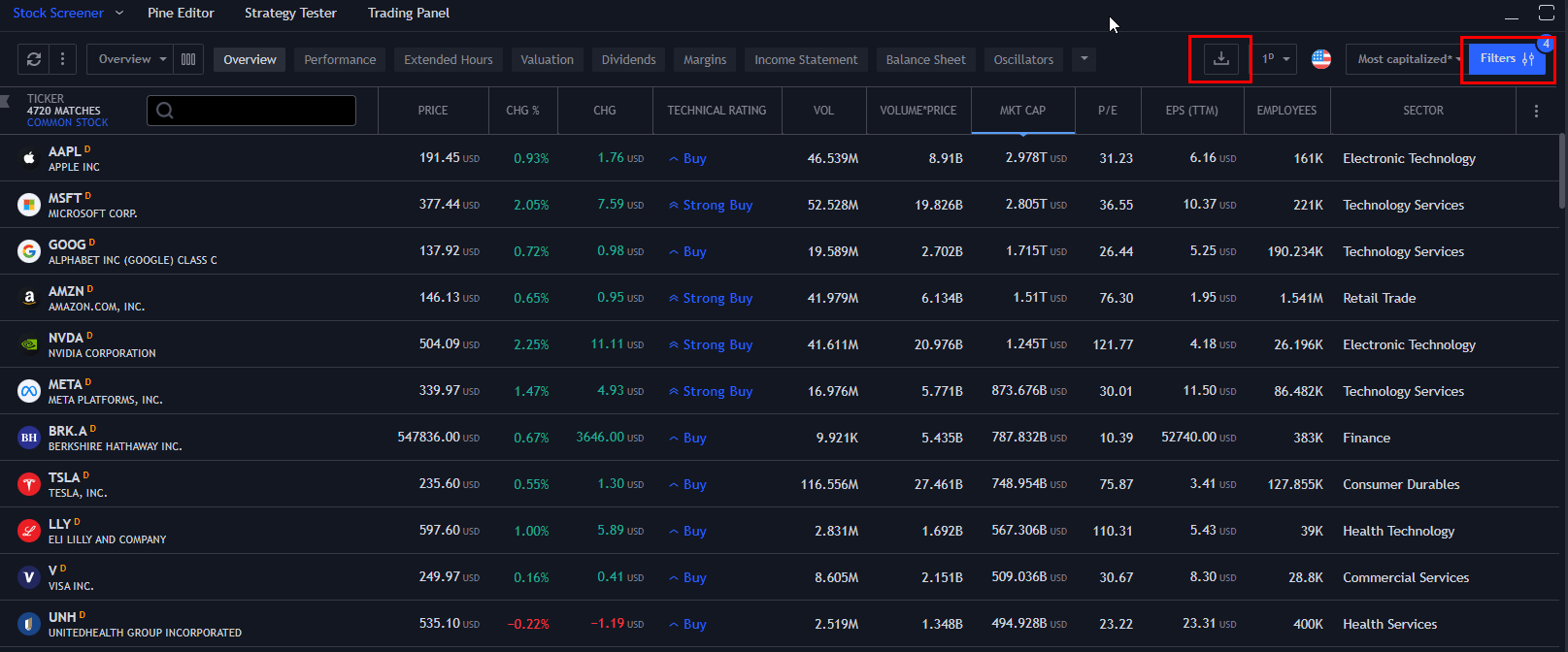Click the Visa logo in V row

coord(29,577)
